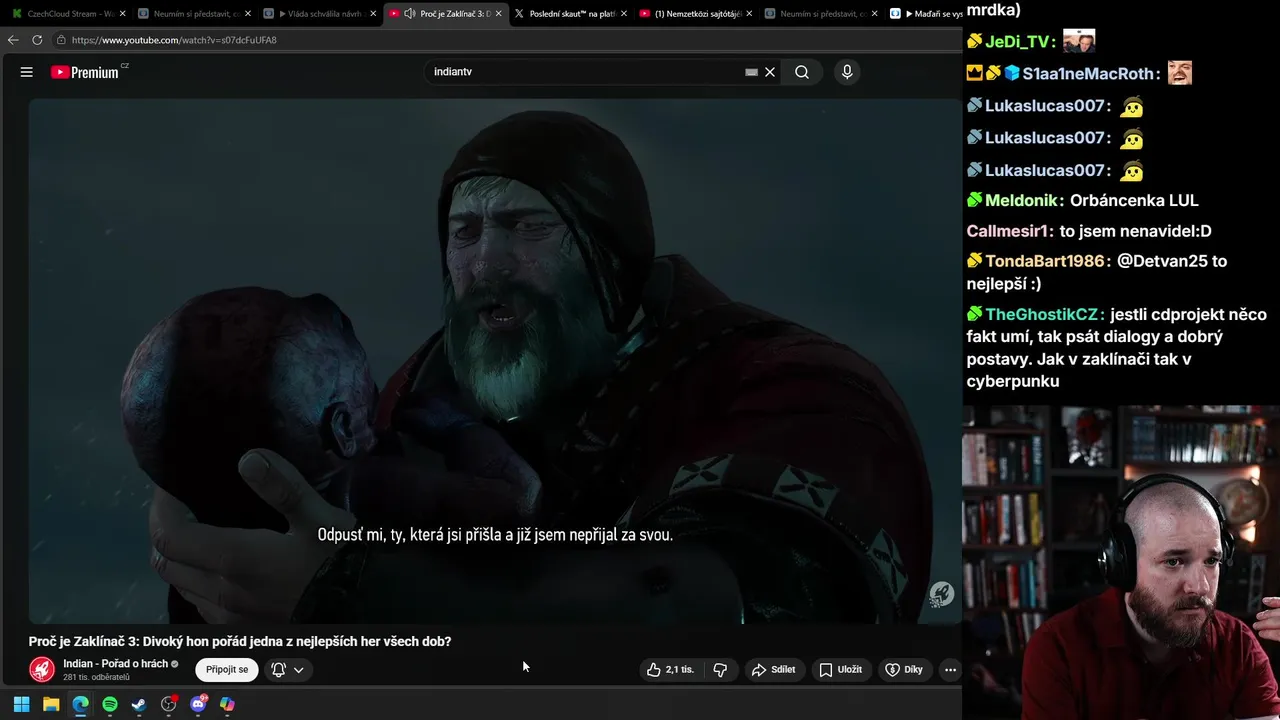Screen dimensions: 1280x720
Task: Save the video with Uložit
Action: pyautogui.click(x=840, y=670)
